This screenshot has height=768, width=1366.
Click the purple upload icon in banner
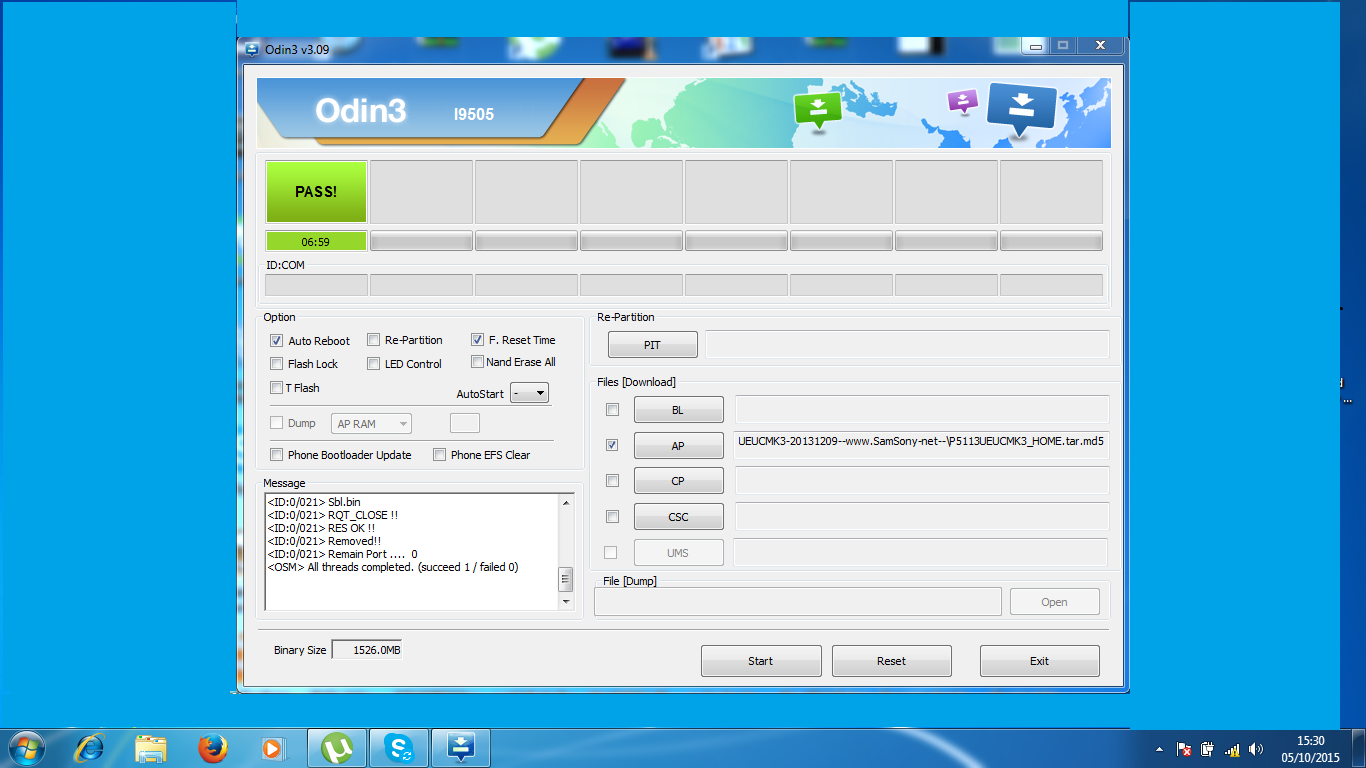tap(963, 101)
